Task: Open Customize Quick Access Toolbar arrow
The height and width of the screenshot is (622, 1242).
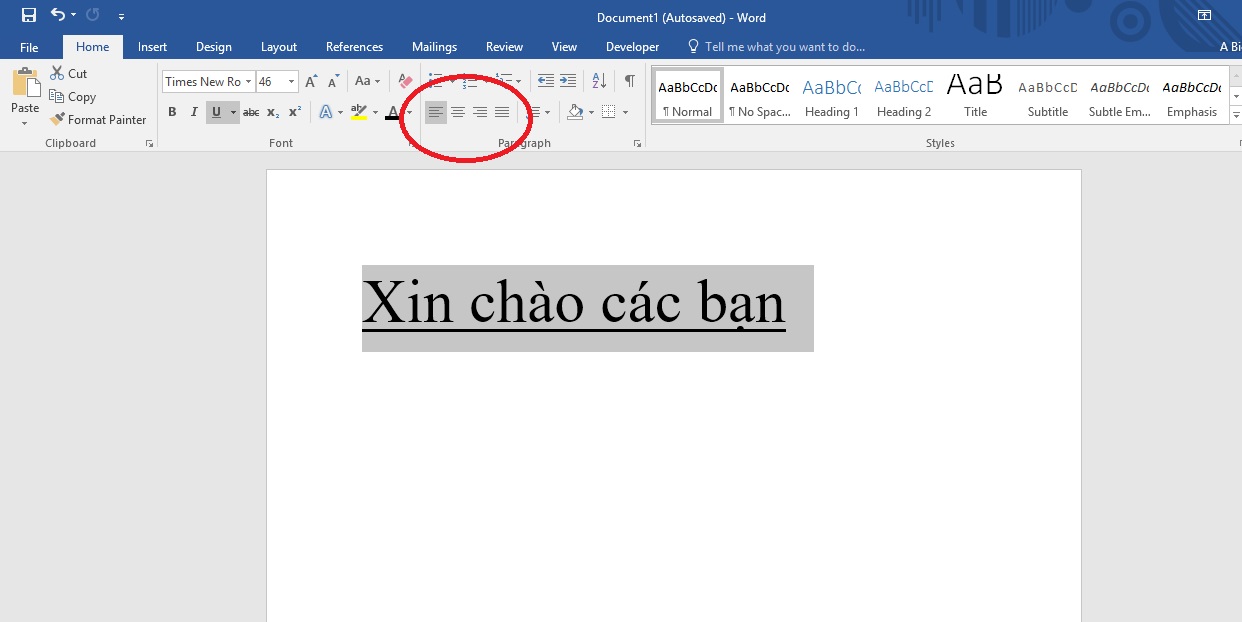Action: coord(121,16)
